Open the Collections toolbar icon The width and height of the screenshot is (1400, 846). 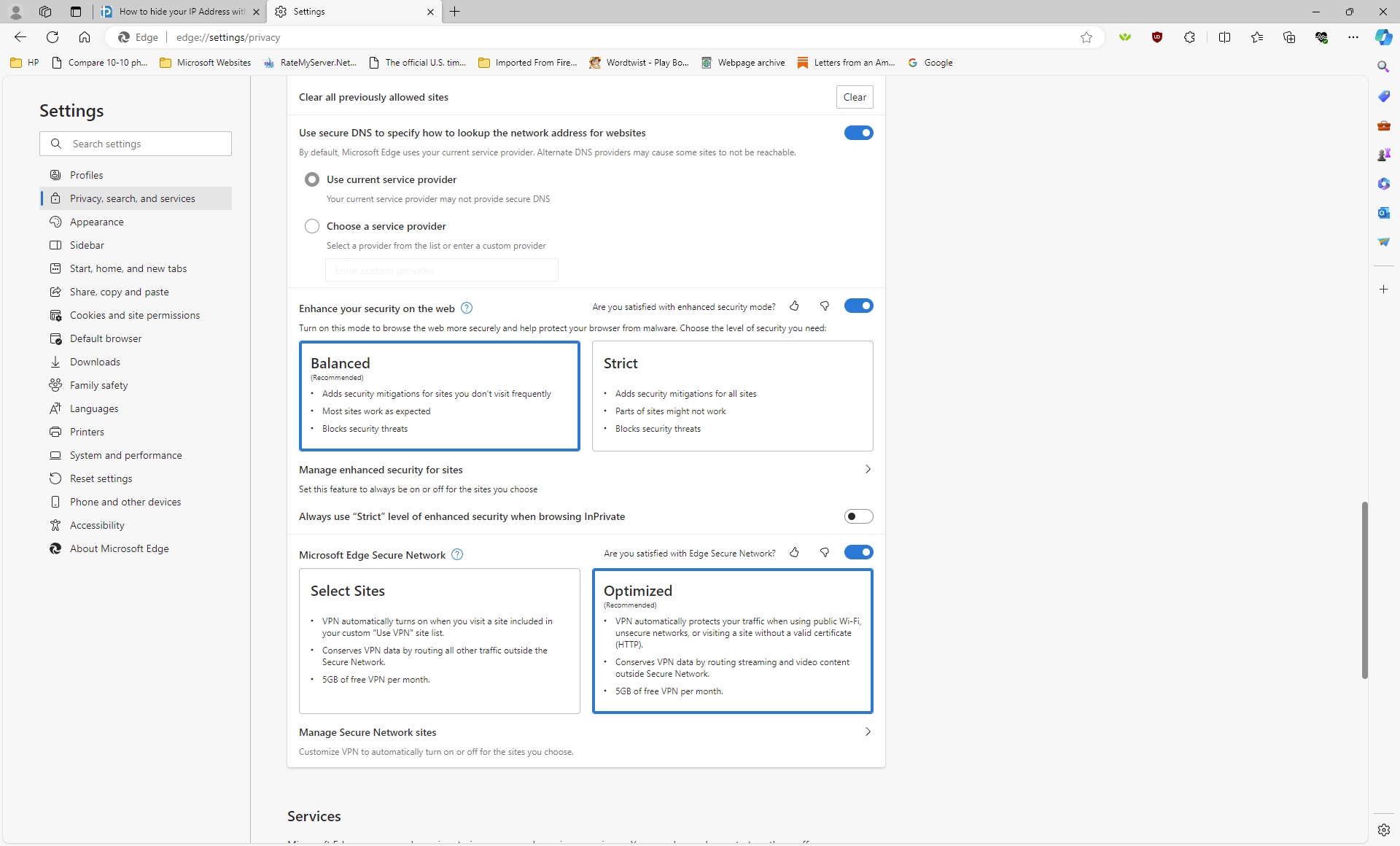coord(1288,37)
